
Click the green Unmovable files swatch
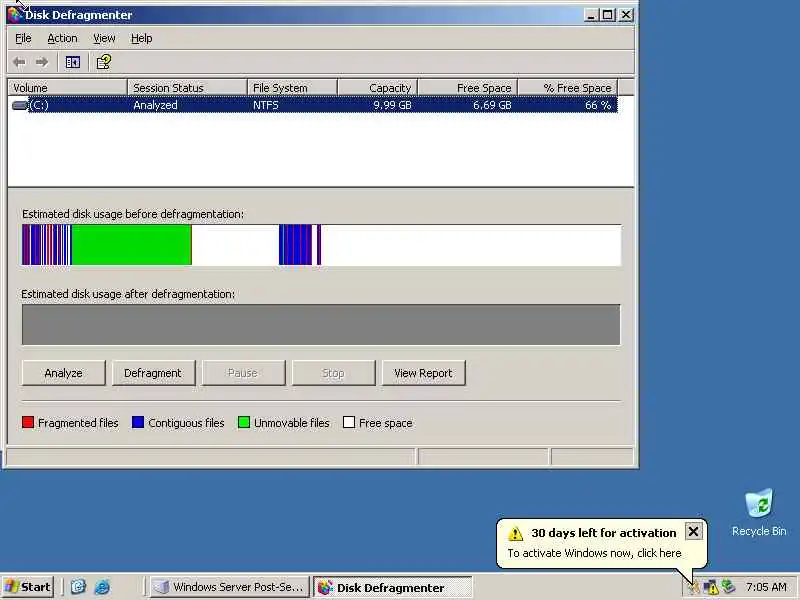point(244,422)
